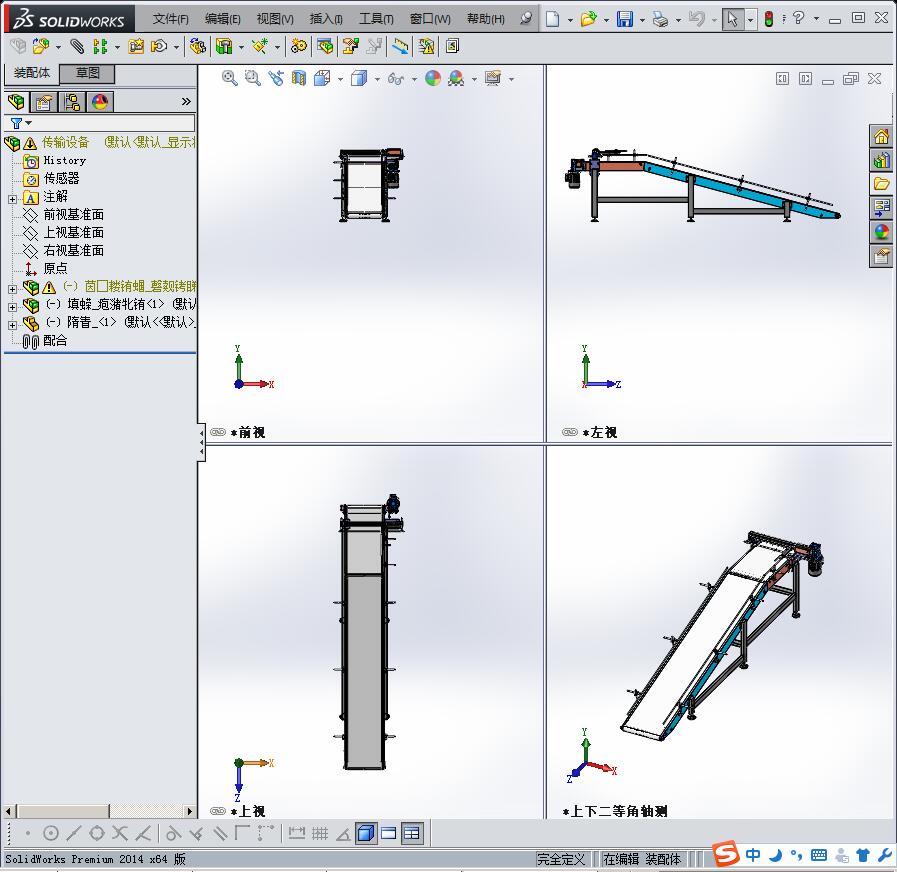Viewport: 897px width, 872px height.
Task: Expand more manager tabs double chevron
Action: tap(186, 101)
